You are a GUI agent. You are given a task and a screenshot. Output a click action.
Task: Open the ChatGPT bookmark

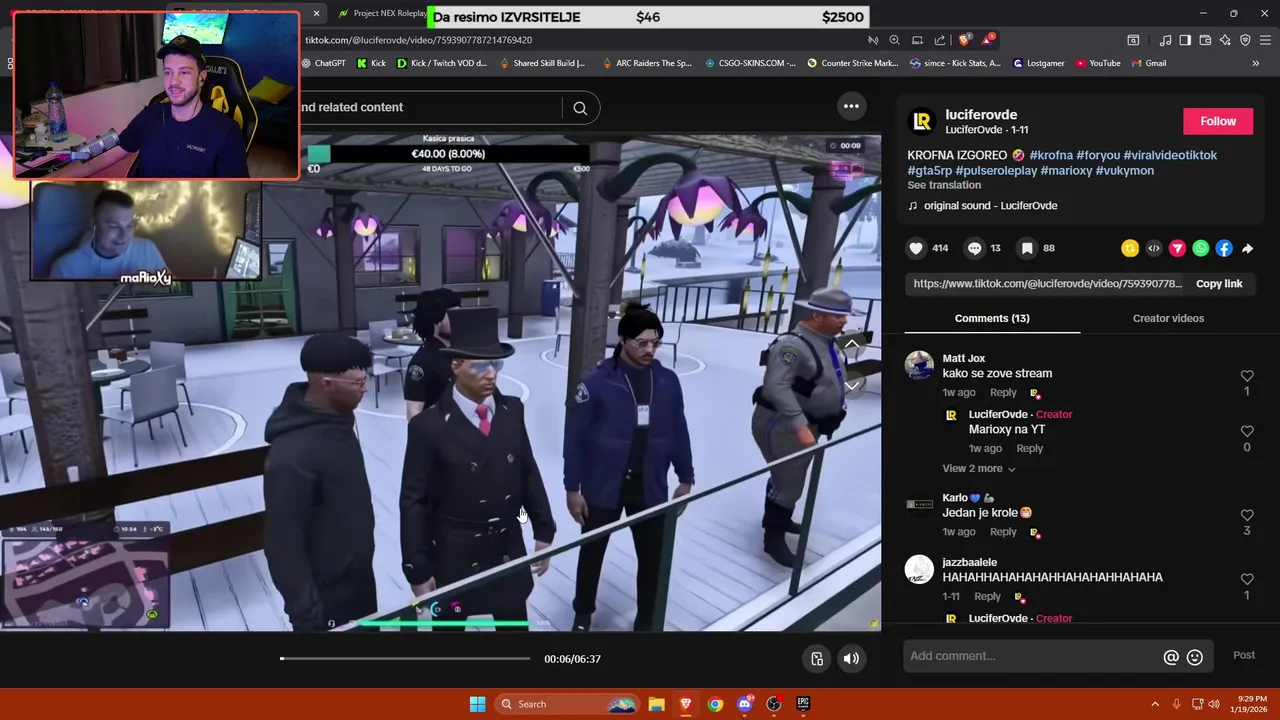[x=322, y=63]
